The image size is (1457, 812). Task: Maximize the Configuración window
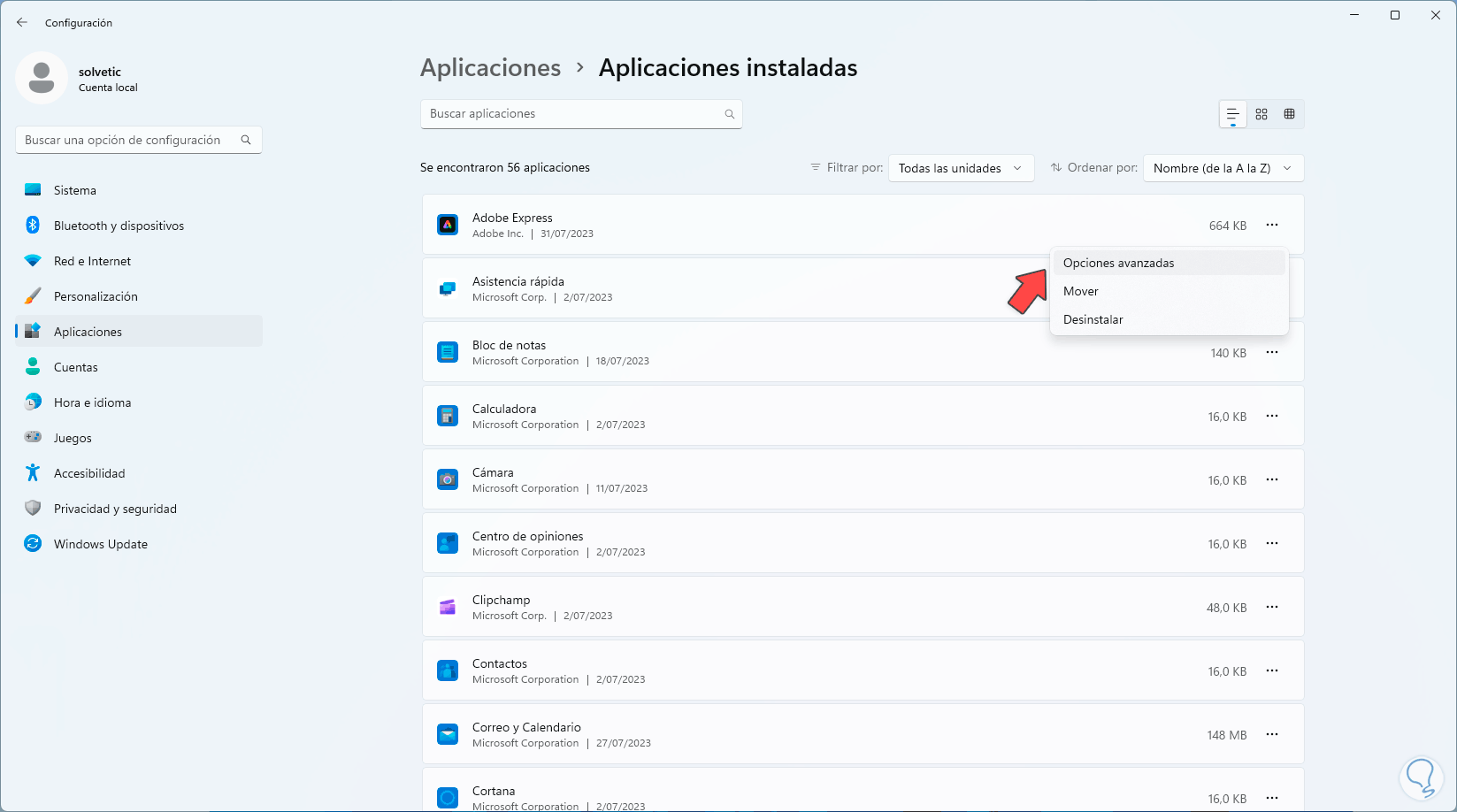click(x=1395, y=15)
